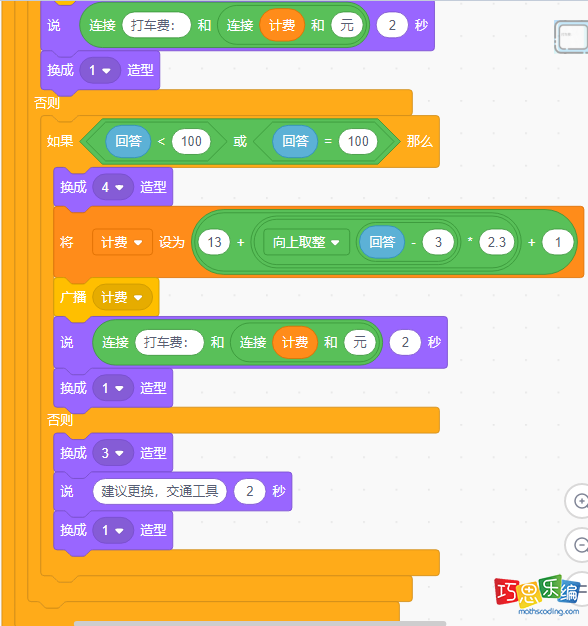
Task: Select 计费 variable reporter in topmost say block
Action: [x=282, y=25]
